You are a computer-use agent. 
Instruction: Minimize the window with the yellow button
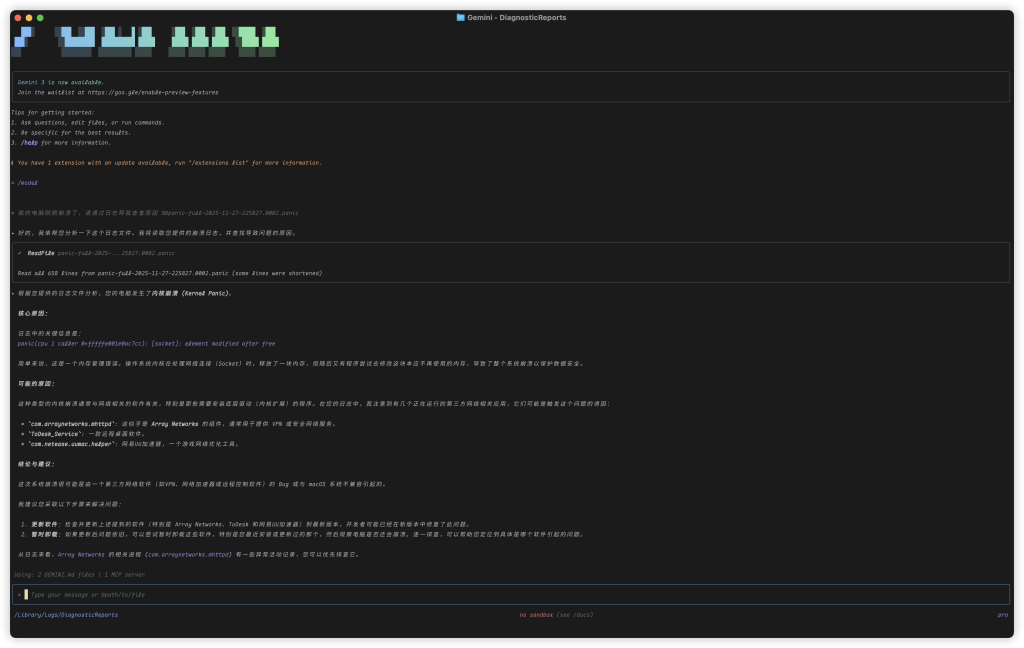29,18
